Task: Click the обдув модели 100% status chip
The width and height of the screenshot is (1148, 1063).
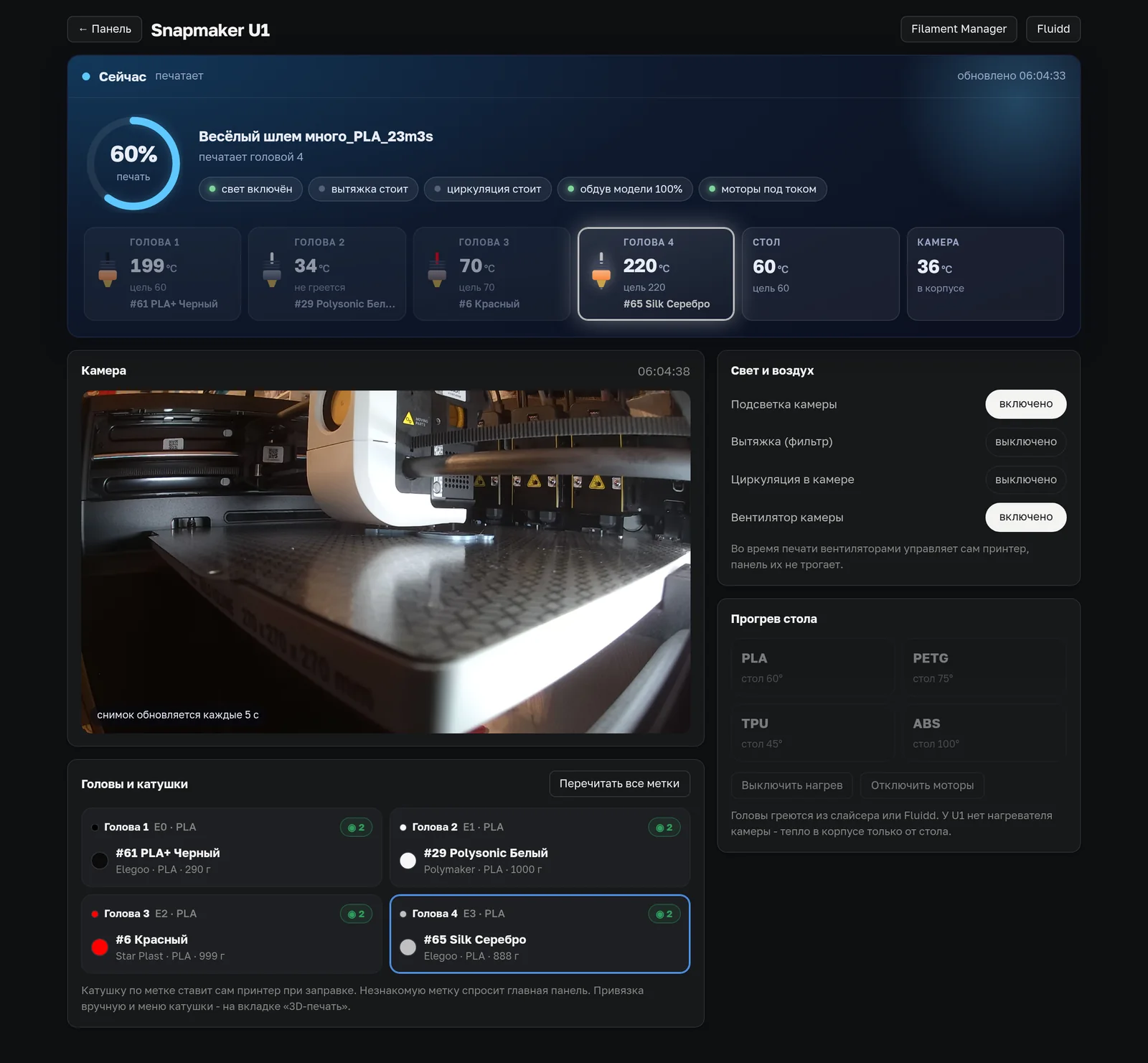Action: pyautogui.click(x=625, y=189)
